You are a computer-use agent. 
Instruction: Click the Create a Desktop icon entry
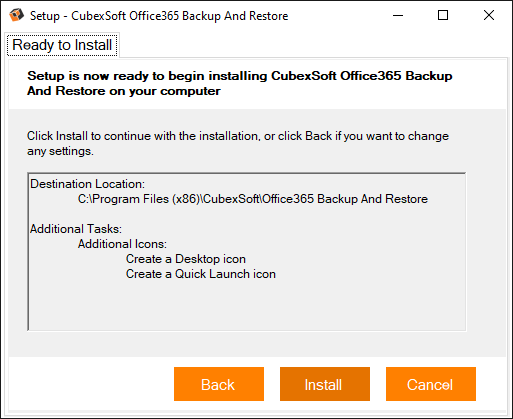pyautogui.click(x=186, y=259)
